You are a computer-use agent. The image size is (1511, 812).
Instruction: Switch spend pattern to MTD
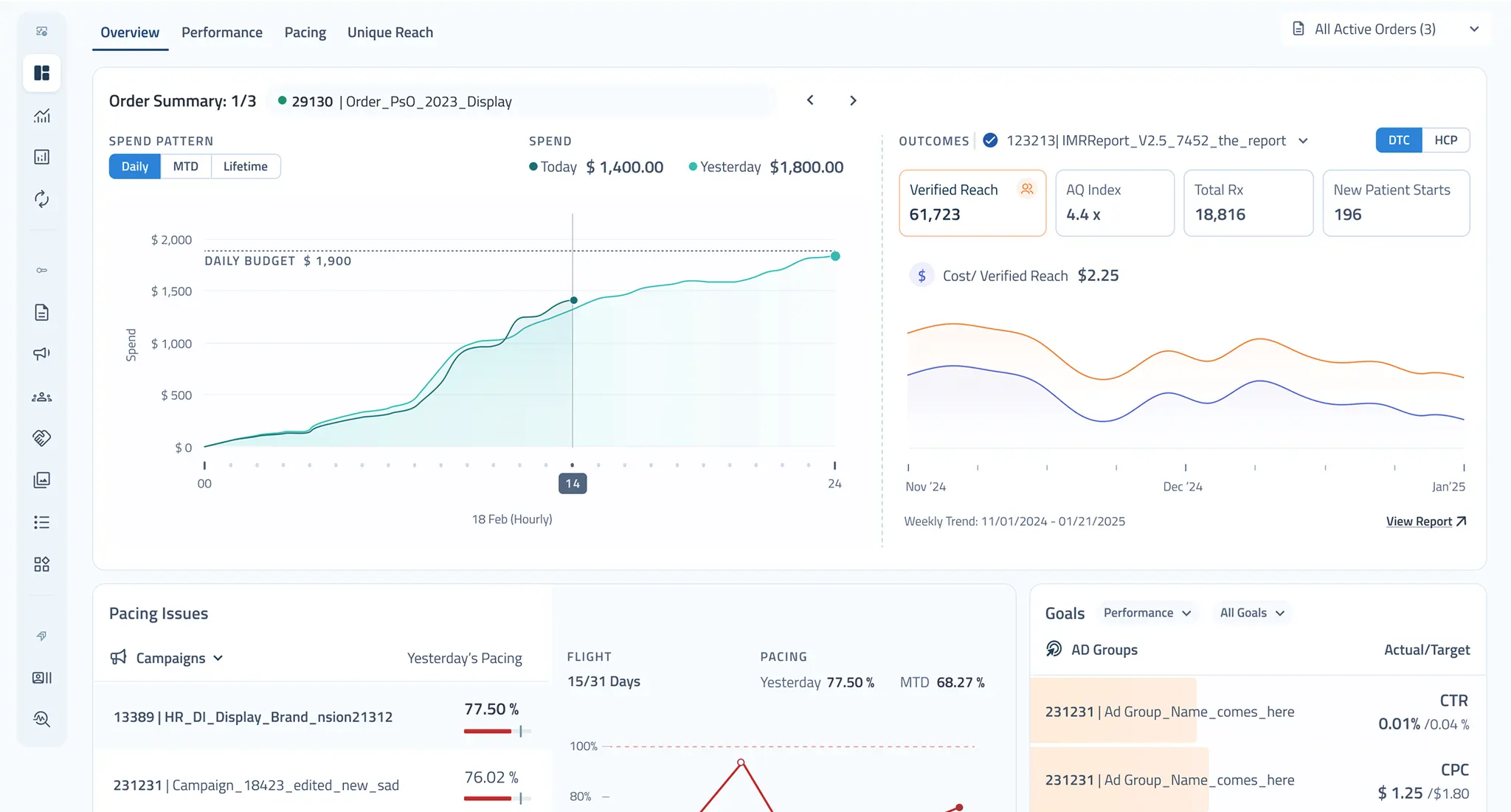click(x=185, y=167)
